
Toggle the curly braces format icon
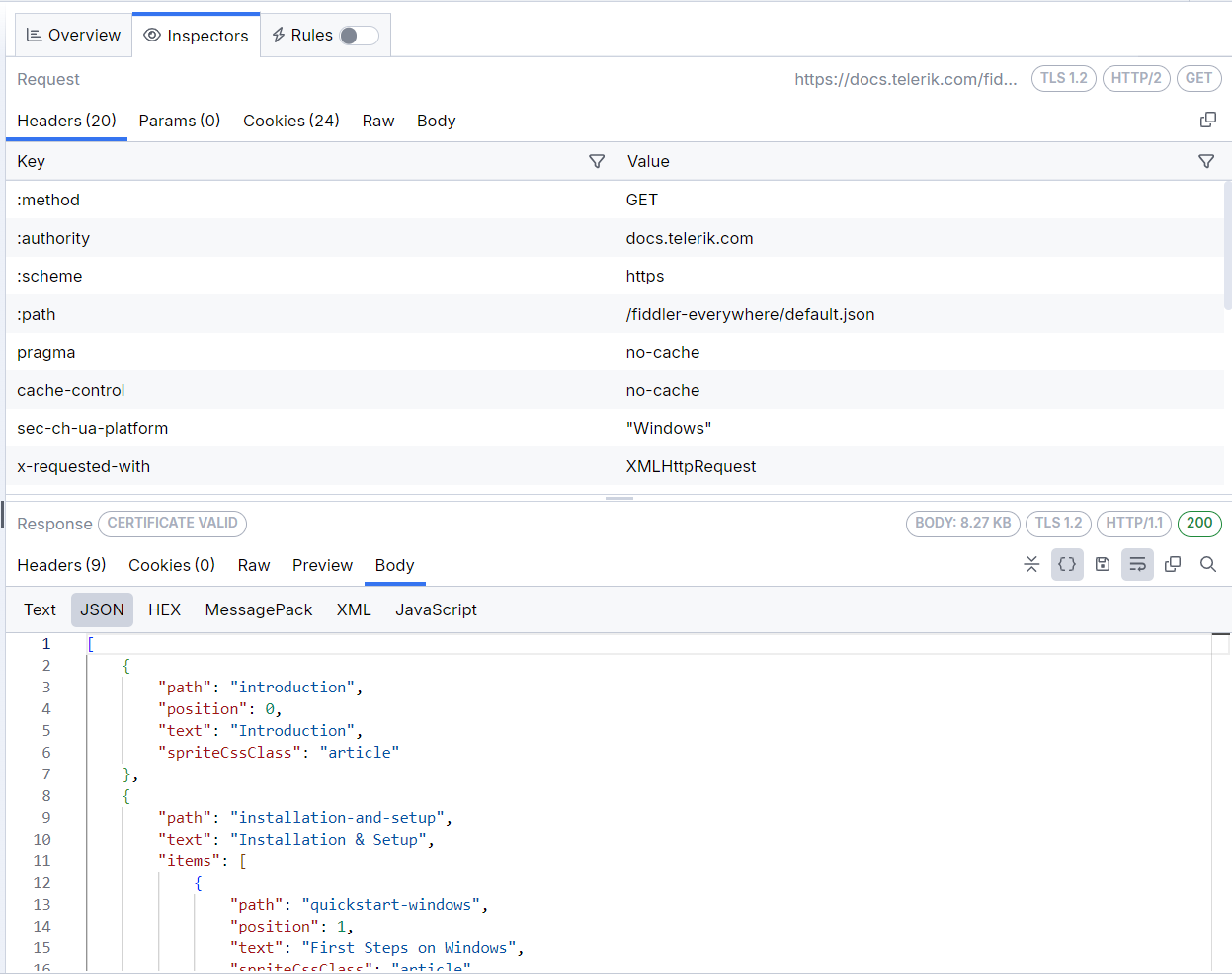[x=1067, y=564]
